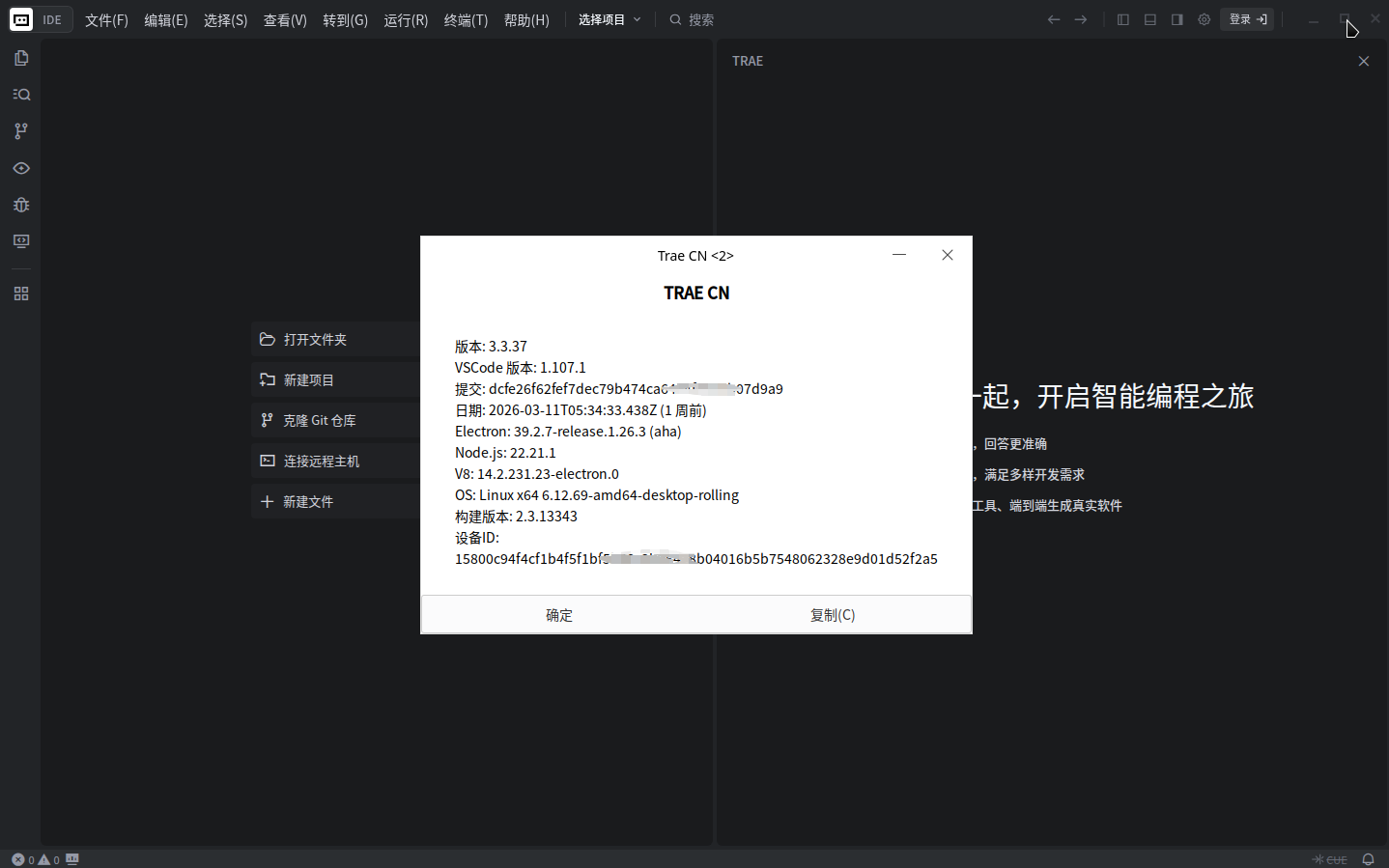Open the Source Control branch icon
The width and height of the screenshot is (1389, 868).
click(21, 131)
